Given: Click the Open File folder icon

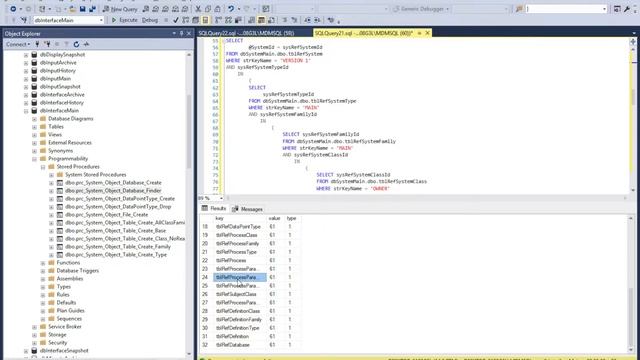Looking at the screenshot, I should [x=72, y=9].
